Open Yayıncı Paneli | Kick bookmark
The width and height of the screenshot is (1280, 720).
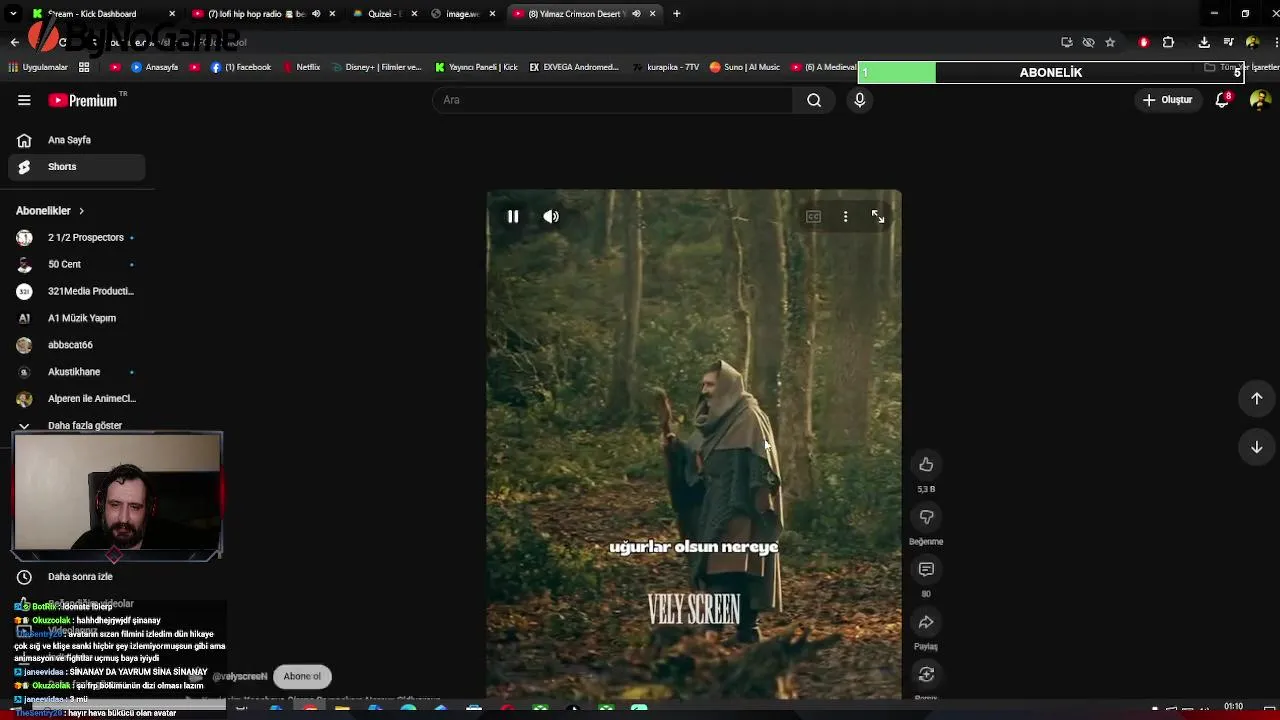tap(476, 67)
